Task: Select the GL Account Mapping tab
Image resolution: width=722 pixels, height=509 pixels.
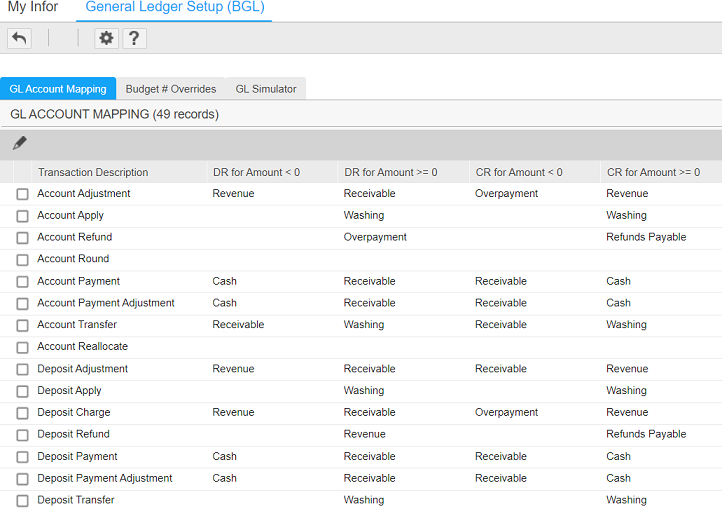Action: [58, 89]
